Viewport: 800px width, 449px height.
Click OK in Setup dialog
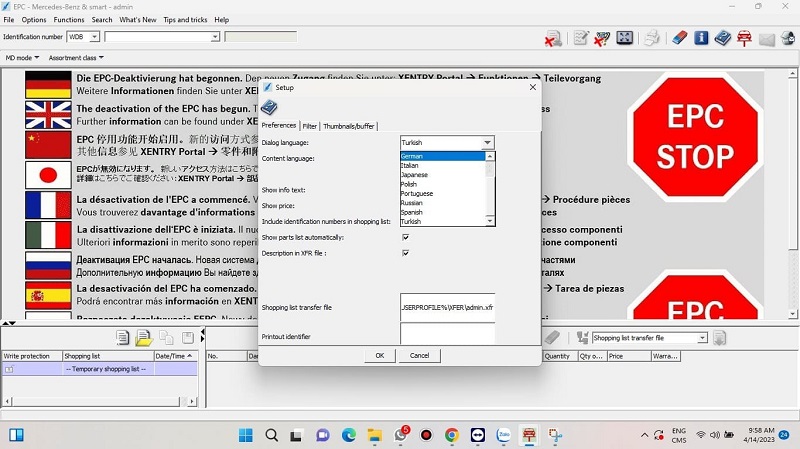380,356
